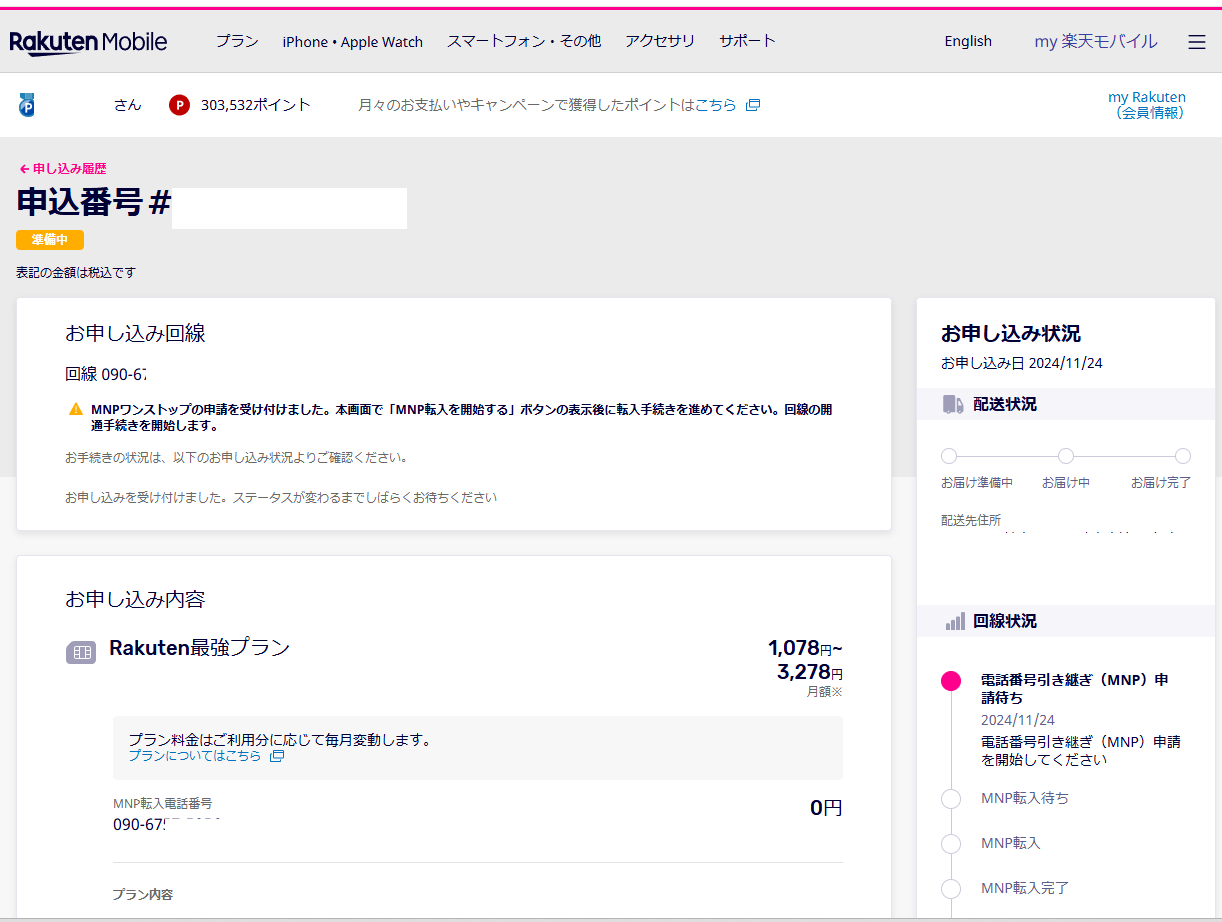Image resolution: width=1222 pixels, height=922 pixels.
Task: Click the MNP転入 step circle
Action: coord(951,844)
